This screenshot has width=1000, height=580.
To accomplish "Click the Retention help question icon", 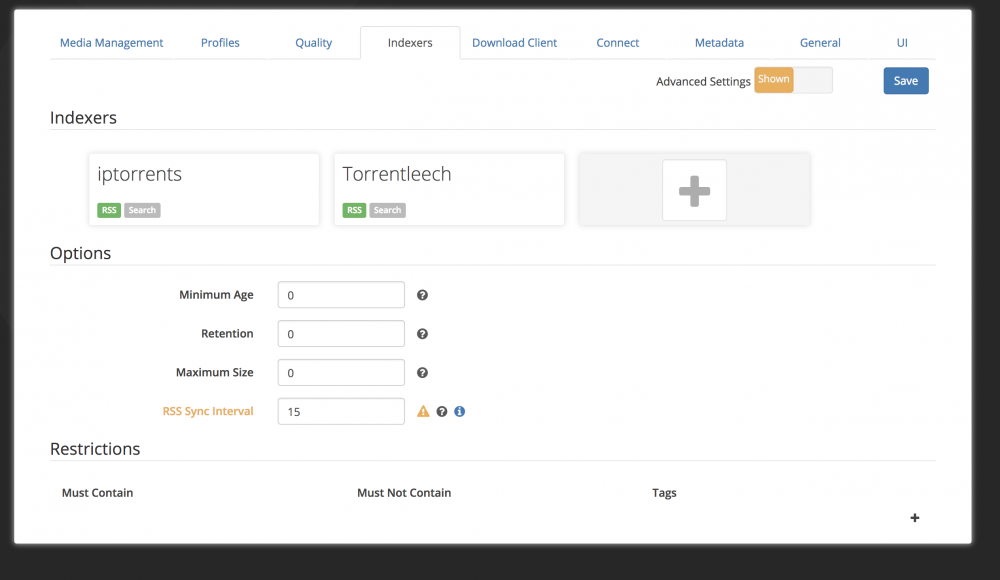I will pos(422,334).
